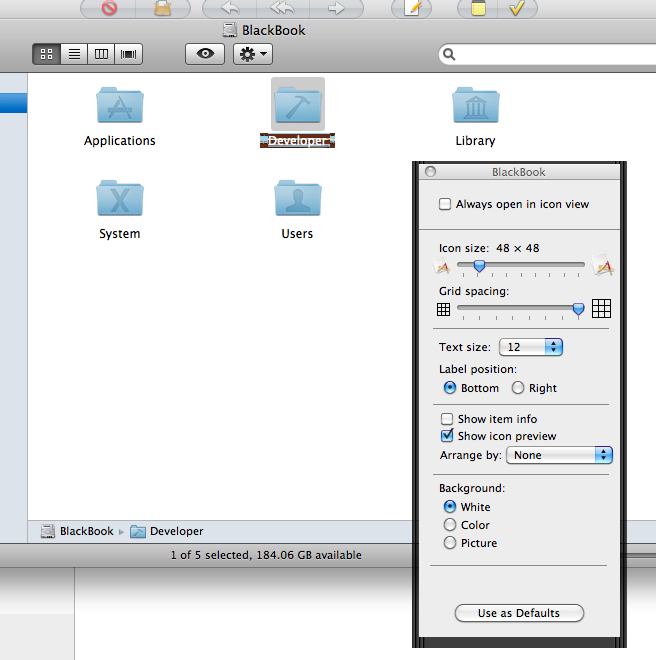Click the Users folder name label
The width and height of the screenshot is (656, 660).
[x=297, y=234]
